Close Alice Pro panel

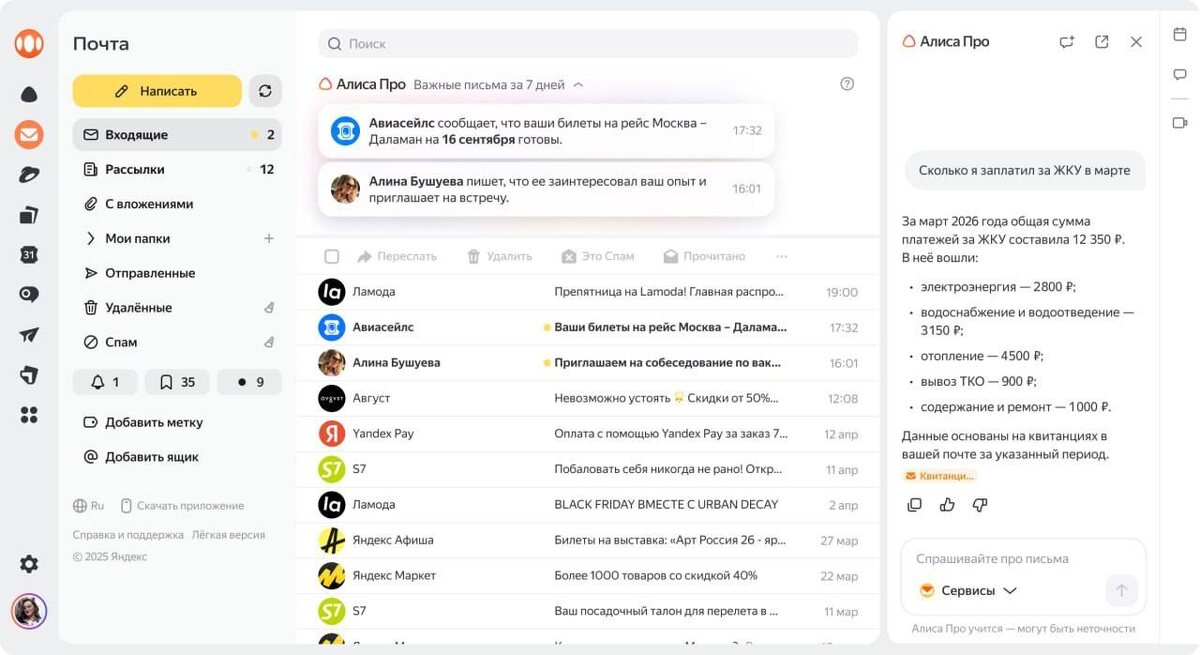pos(1136,42)
